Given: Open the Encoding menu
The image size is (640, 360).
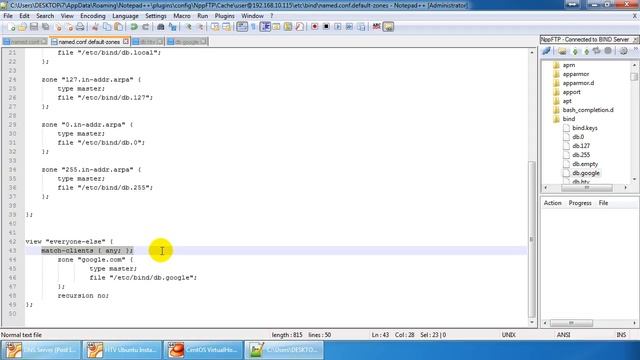Looking at the screenshot, I should [x=93, y=16].
